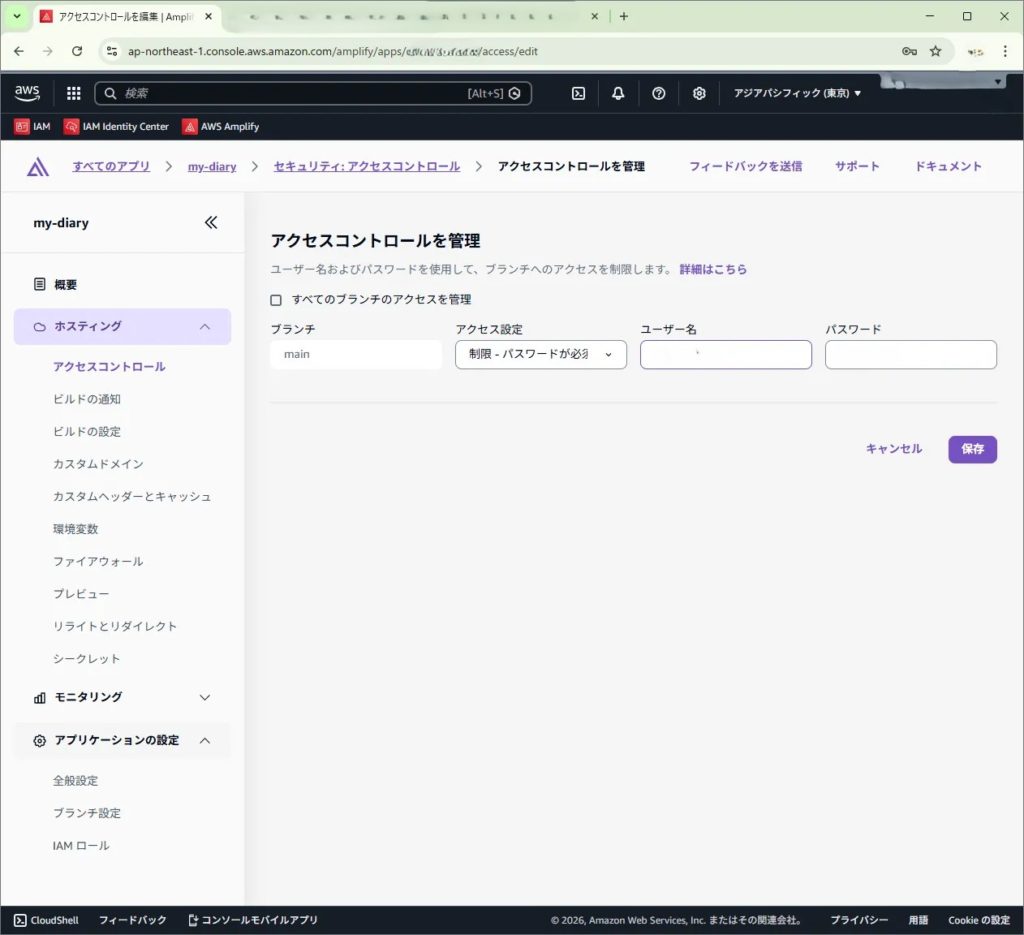Open the アクセス設定 dropdown
1024x935 pixels.
pos(540,355)
